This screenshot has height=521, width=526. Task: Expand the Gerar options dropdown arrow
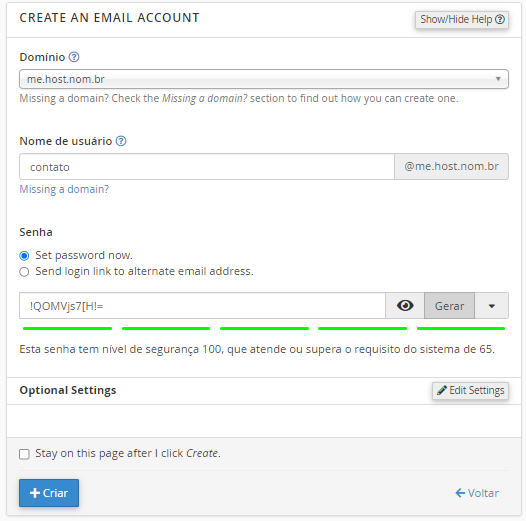(491, 306)
